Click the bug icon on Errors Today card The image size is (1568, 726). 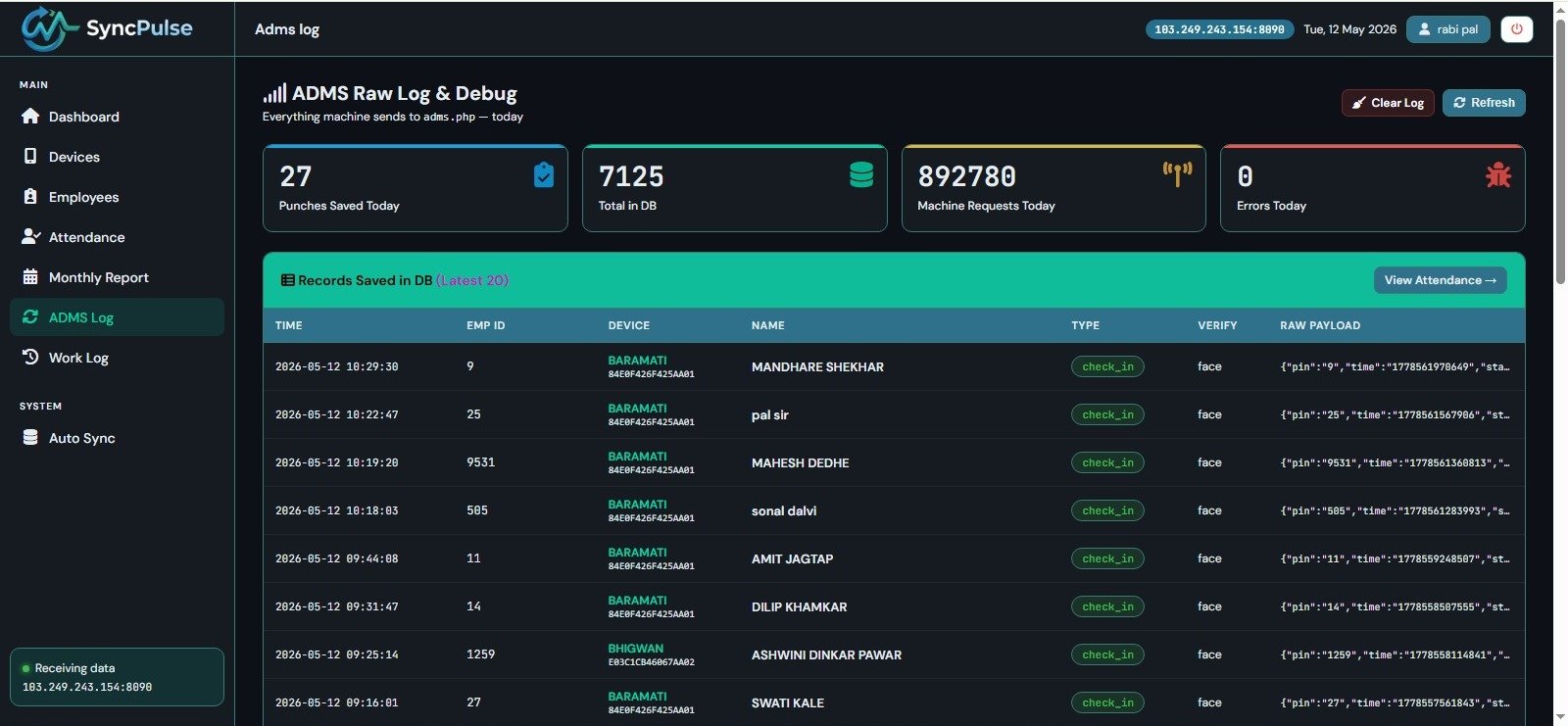coord(1498,174)
